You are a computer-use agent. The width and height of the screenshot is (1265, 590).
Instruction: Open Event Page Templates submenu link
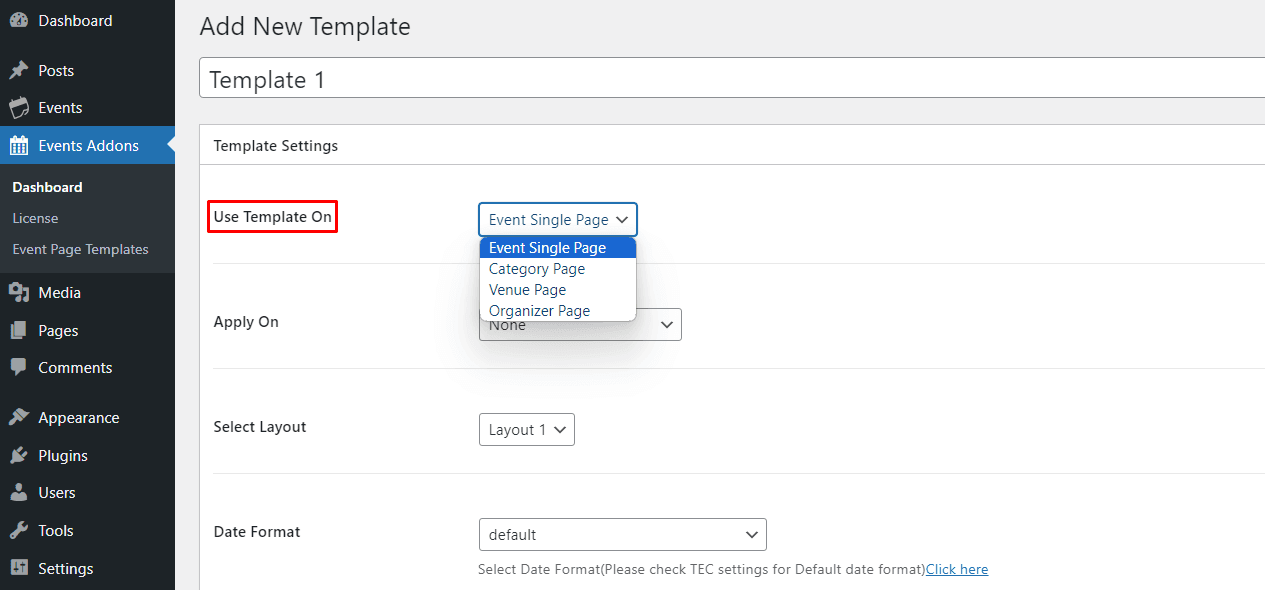80,249
